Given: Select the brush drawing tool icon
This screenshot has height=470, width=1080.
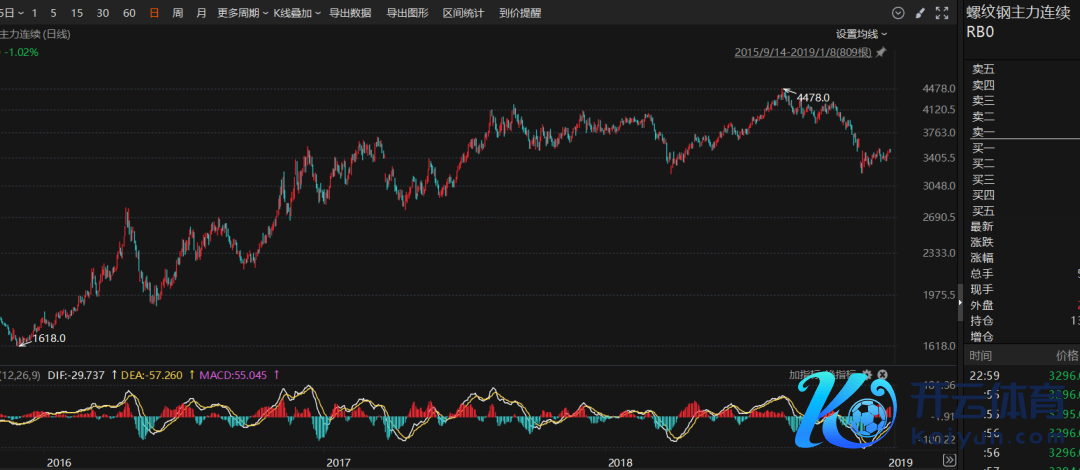Looking at the screenshot, I should click(x=919, y=13).
